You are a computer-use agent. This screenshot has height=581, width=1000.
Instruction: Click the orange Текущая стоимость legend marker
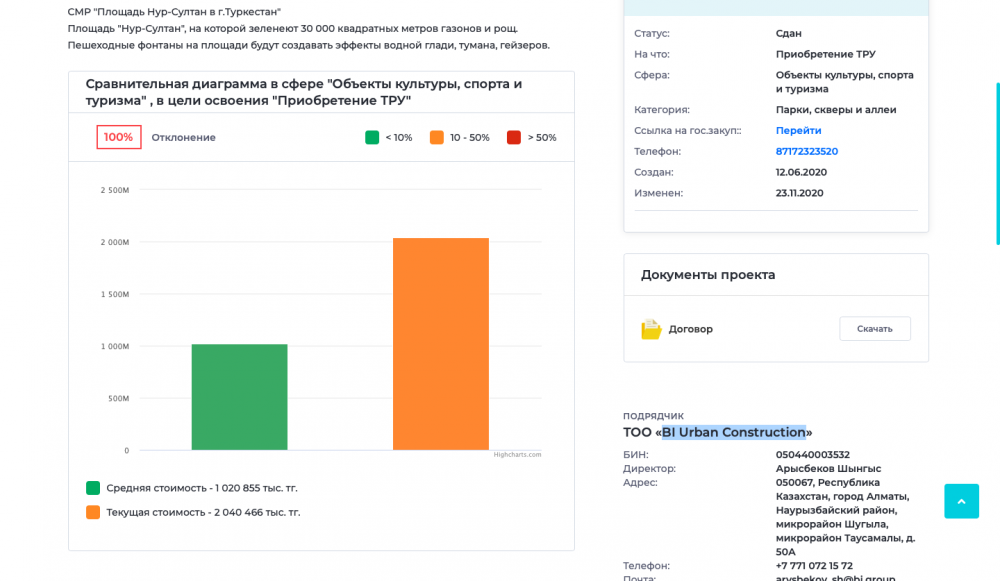tap(93, 512)
